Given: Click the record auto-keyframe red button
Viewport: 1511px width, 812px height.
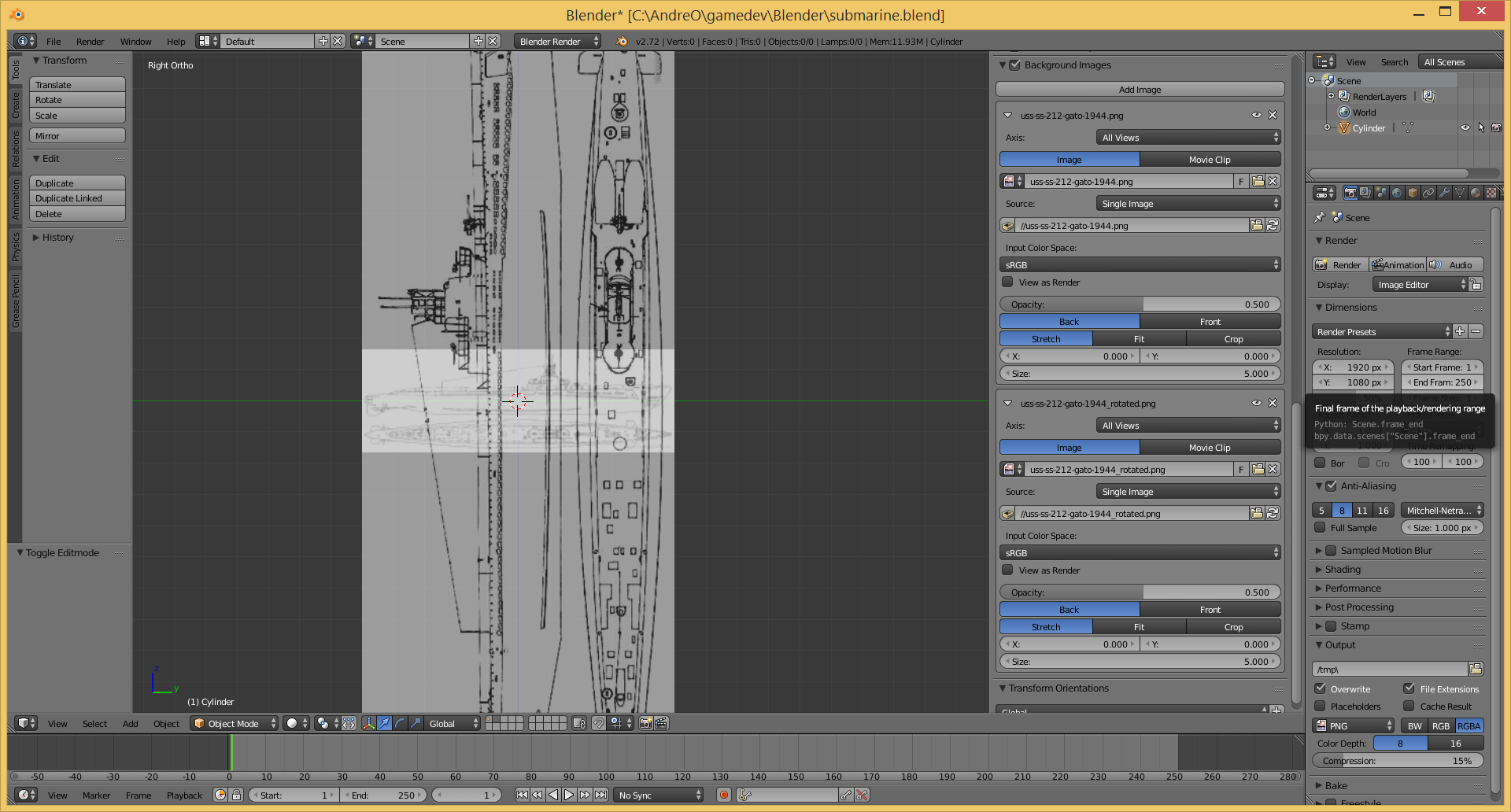Looking at the screenshot, I should pos(724,795).
